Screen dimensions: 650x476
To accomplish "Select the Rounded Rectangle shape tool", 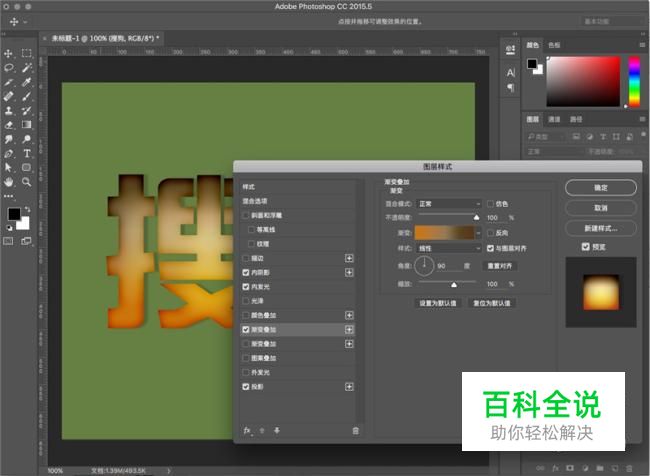I will 27,168.
